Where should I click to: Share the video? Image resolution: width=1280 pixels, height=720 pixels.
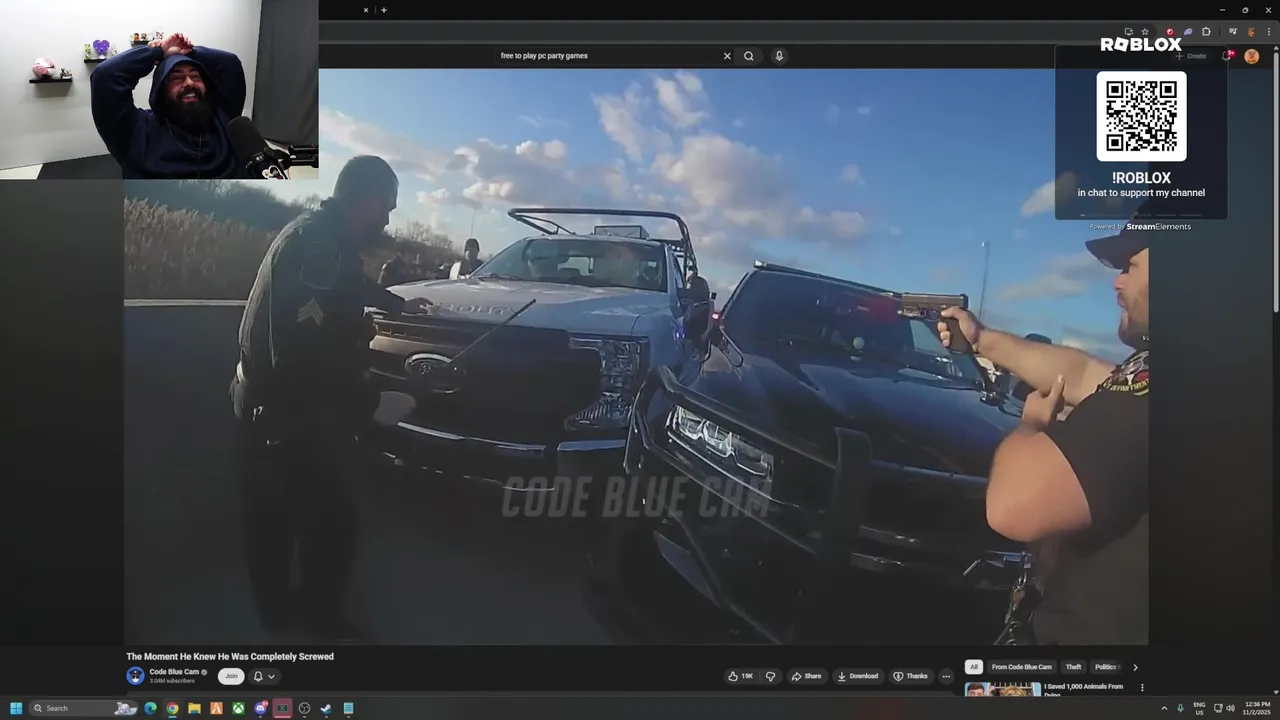(x=806, y=676)
